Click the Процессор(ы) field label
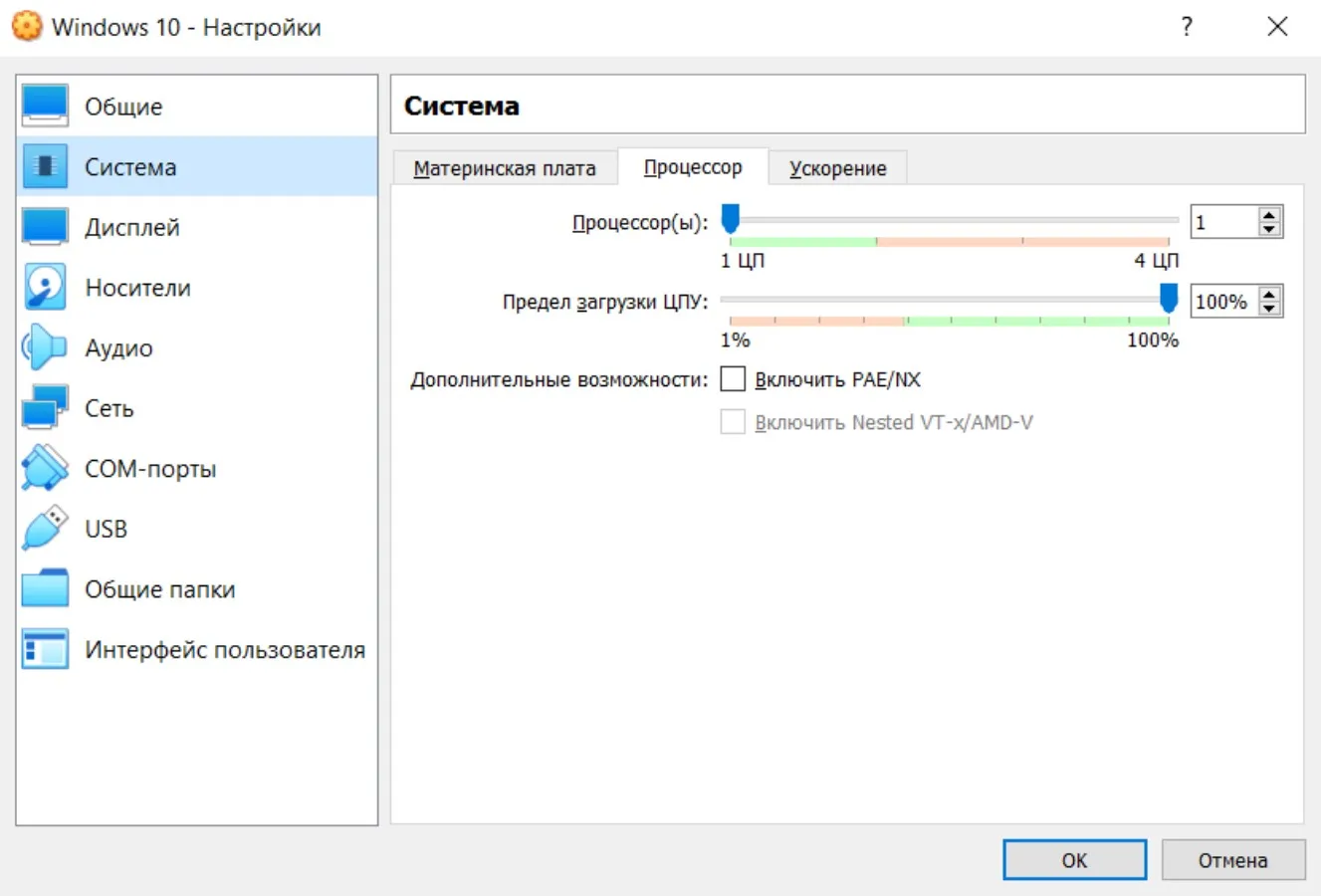This screenshot has height=896, width=1321. click(640, 223)
